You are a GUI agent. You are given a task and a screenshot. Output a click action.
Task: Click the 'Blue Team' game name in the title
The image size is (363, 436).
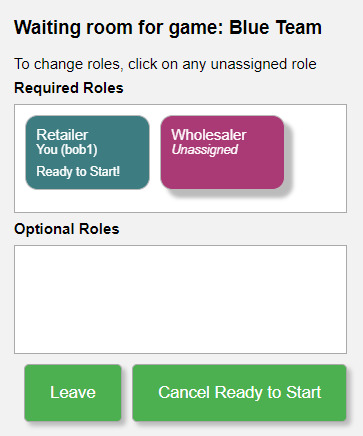coord(275,27)
